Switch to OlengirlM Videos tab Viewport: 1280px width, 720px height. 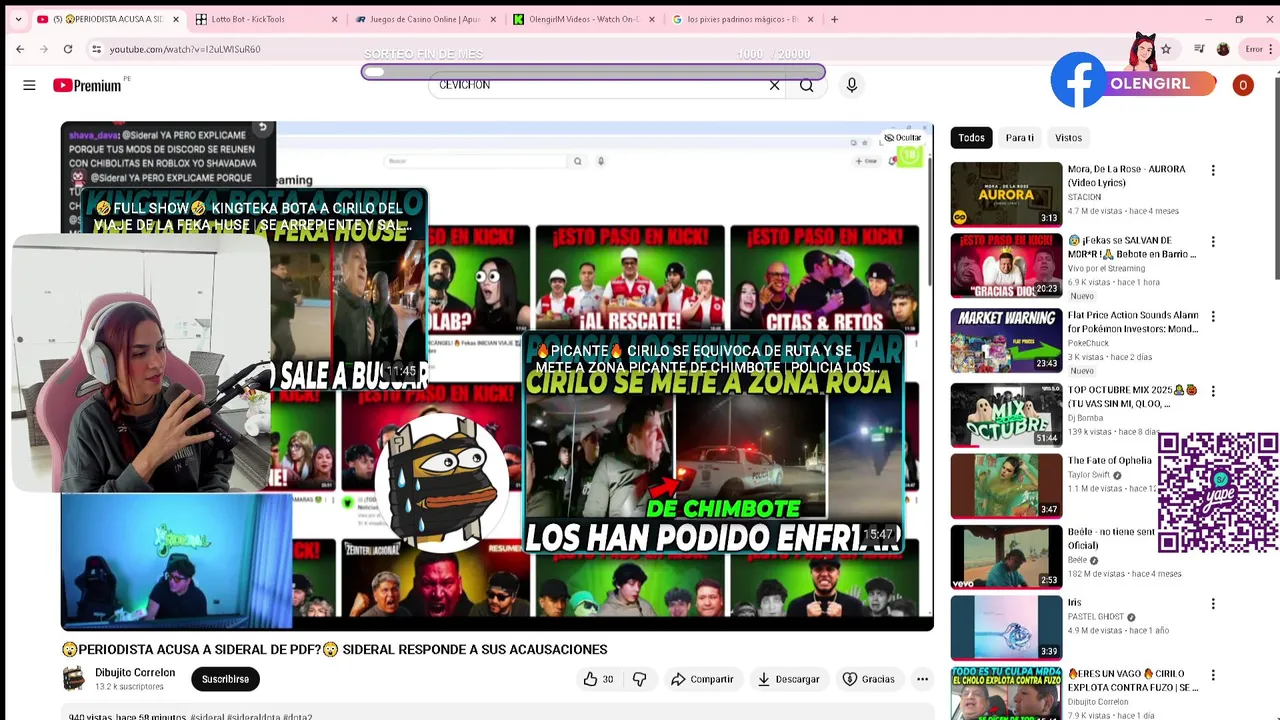tap(583, 19)
